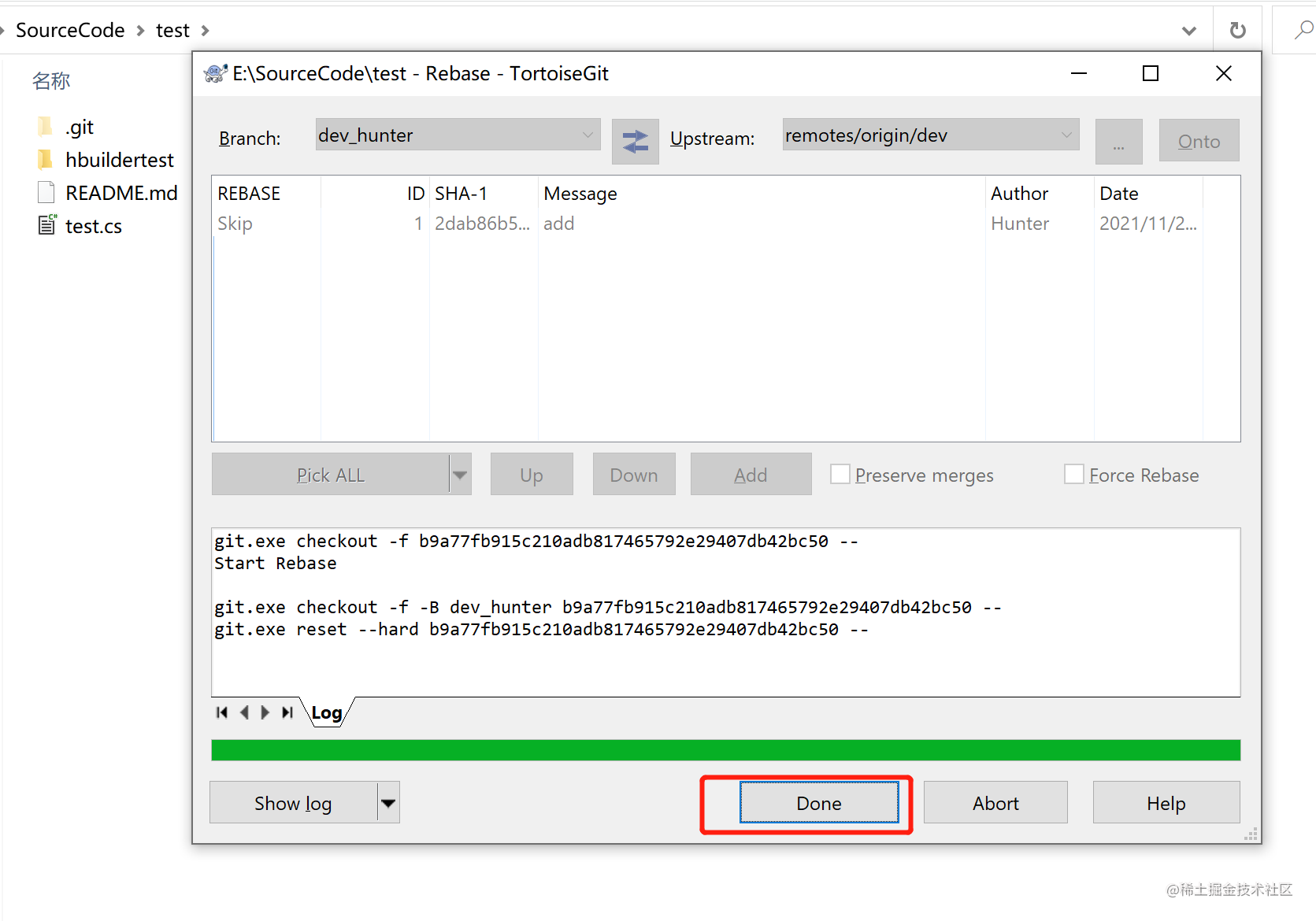This screenshot has width=1316, height=921.
Task: Click the REBASE column header
Action: 266,194
